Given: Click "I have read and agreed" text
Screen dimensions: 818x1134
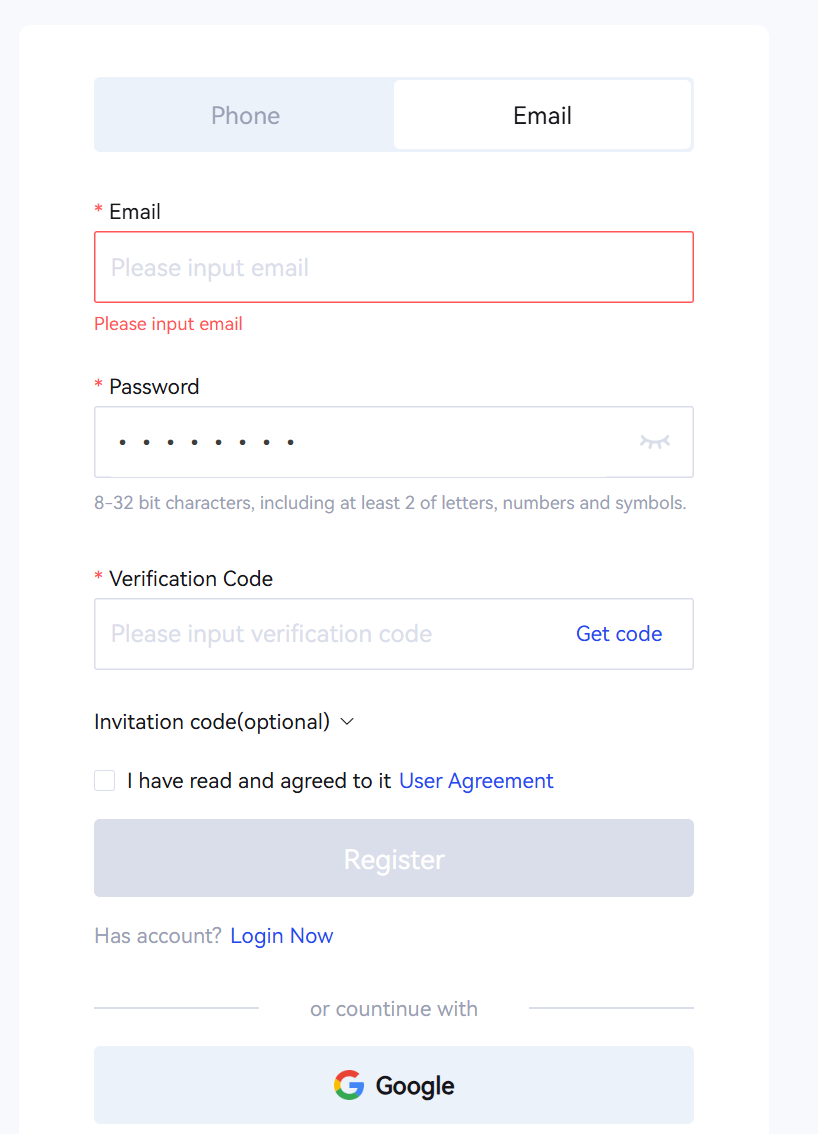Looking at the screenshot, I should pos(259,781).
